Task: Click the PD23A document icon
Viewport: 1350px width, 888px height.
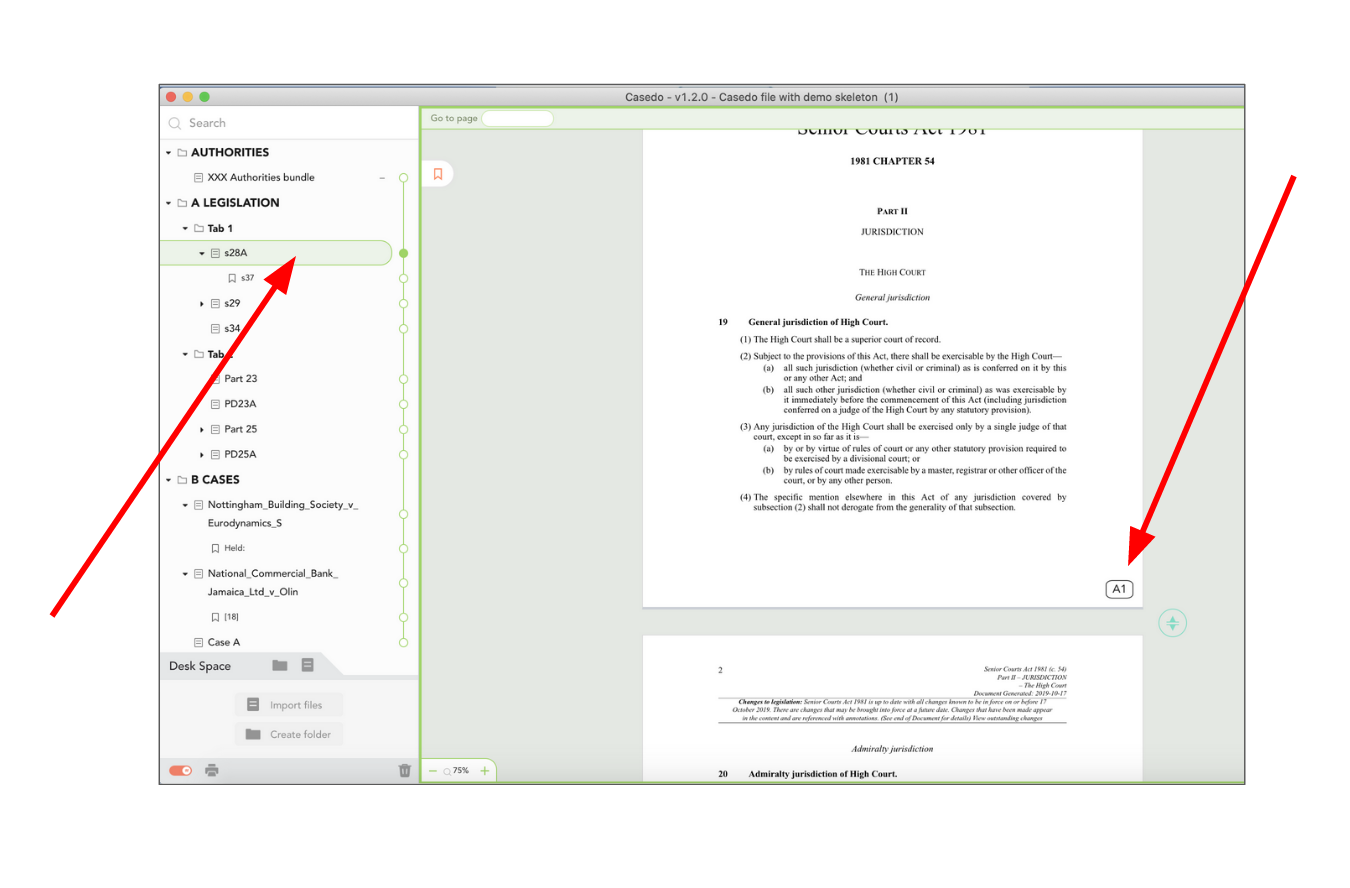Action: [x=216, y=404]
